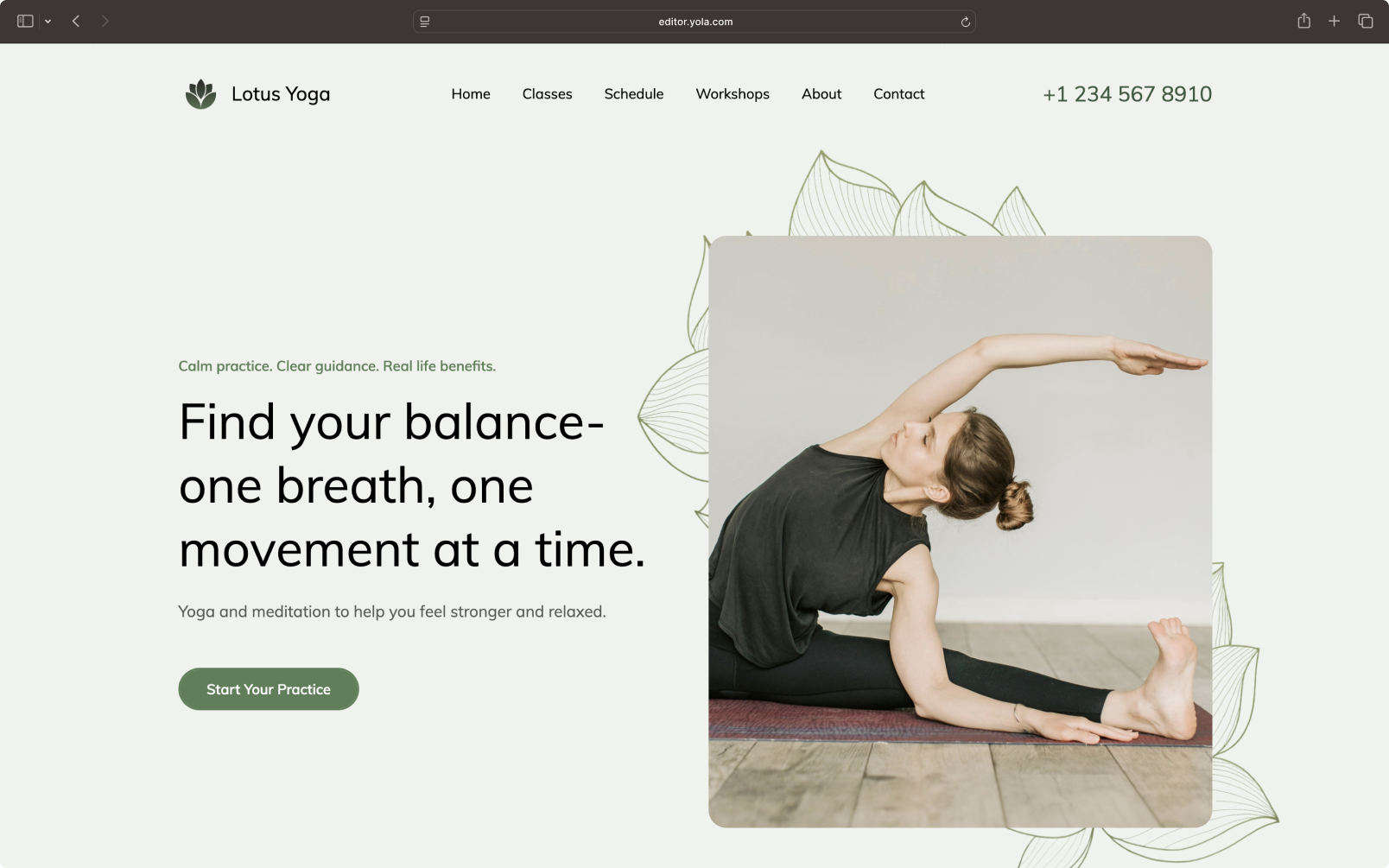Screen dimensions: 1389x868
Task: Expand the sidebar options chevron
Action: [x=48, y=22]
